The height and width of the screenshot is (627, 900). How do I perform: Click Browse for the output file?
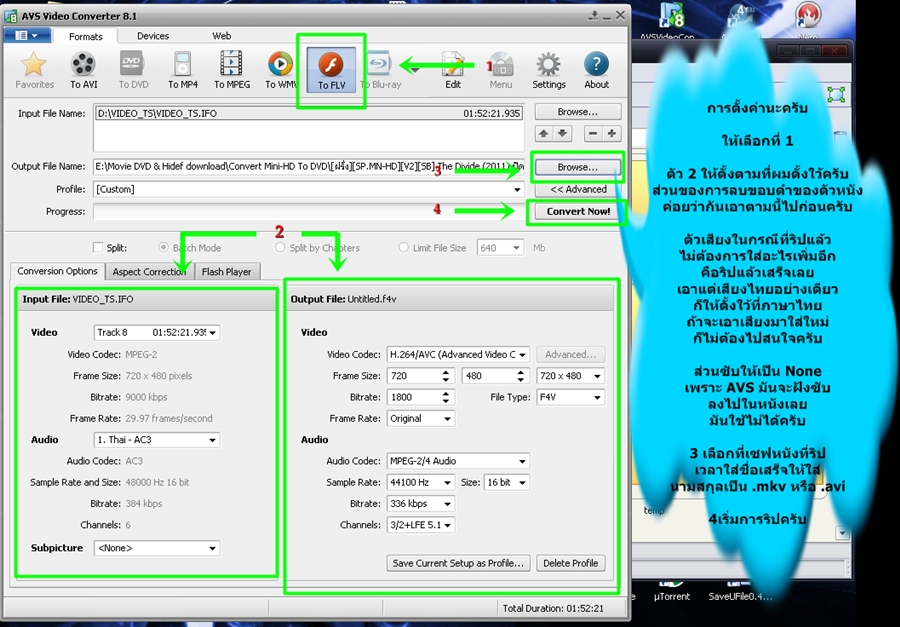click(578, 167)
